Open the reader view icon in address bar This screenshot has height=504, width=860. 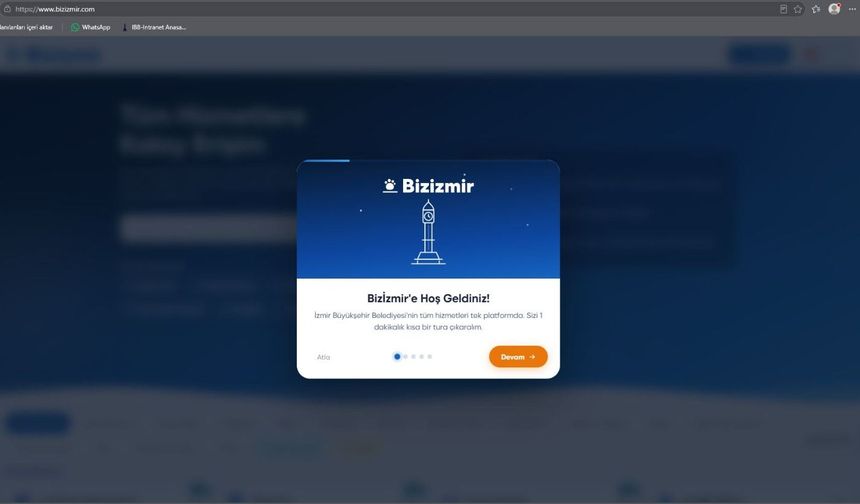coord(783,9)
